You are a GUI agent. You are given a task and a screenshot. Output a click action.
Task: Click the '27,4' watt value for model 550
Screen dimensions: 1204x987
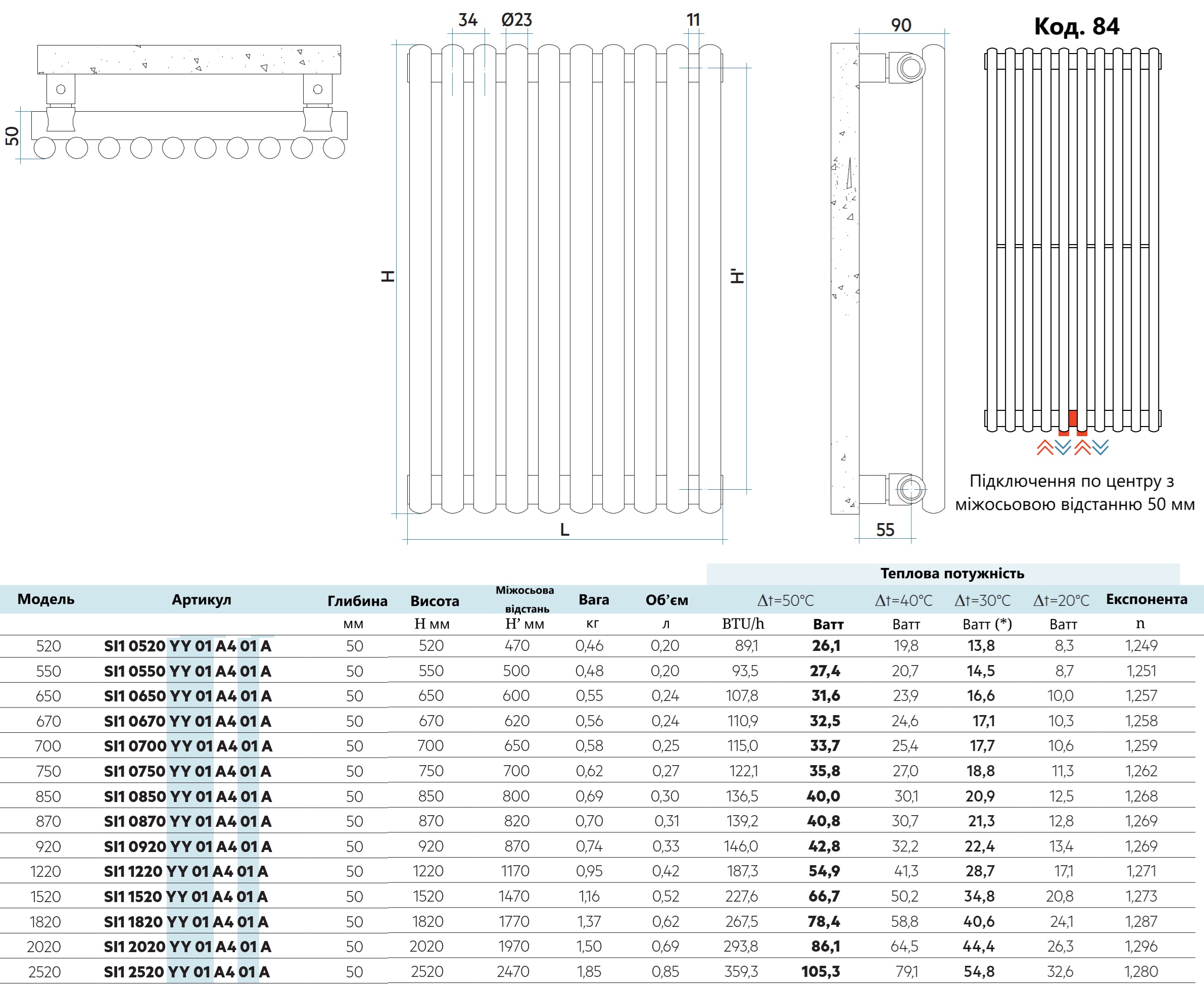click(x=825, y=671)
